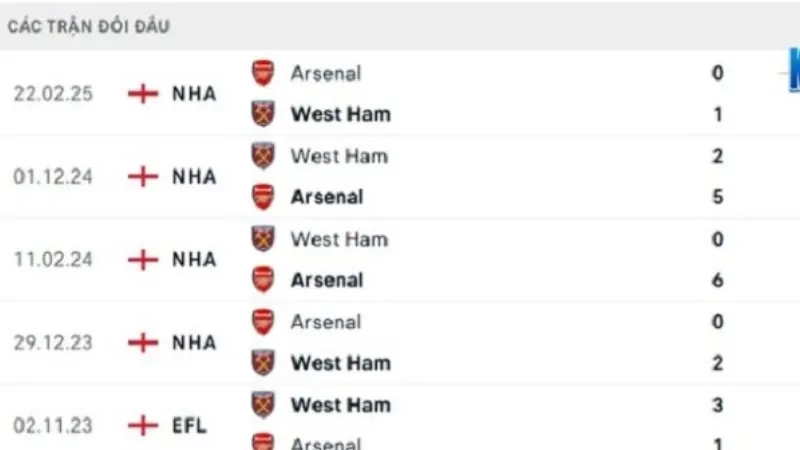Open West Ham team link in 22.02.25 match
This screenshot has width=800, height=450.
pyautogui.click(x=340, y=114)
